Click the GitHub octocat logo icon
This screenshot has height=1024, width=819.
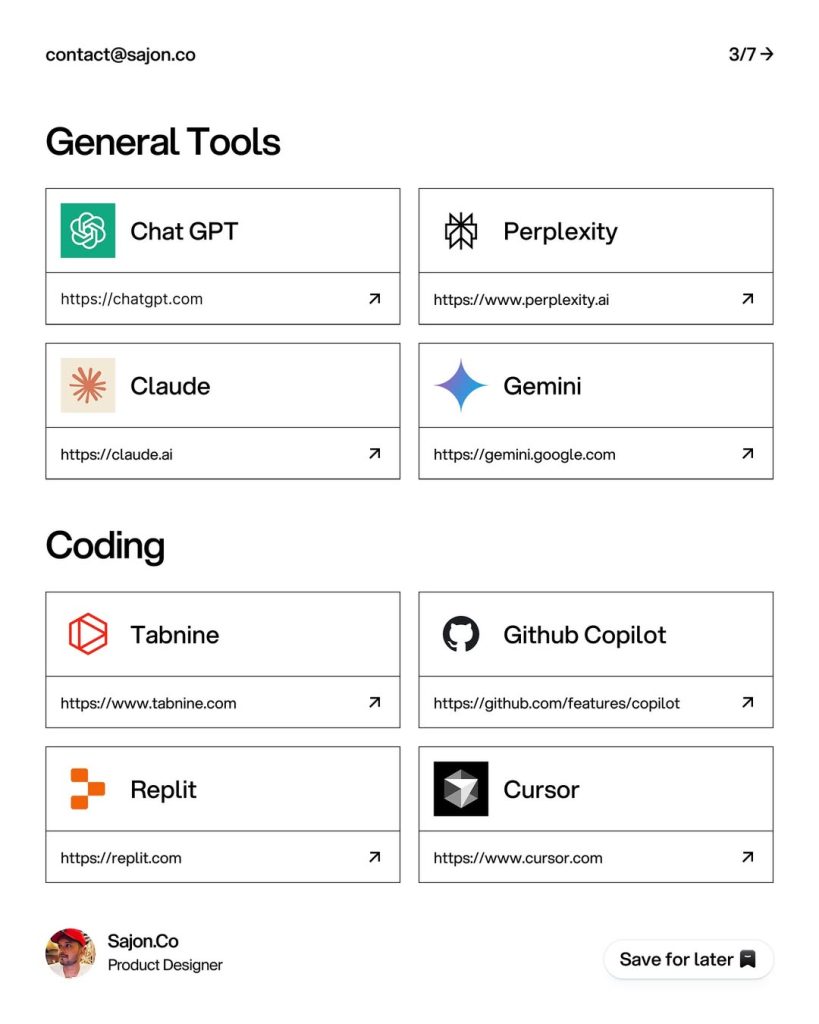click(x=461, y=634)
